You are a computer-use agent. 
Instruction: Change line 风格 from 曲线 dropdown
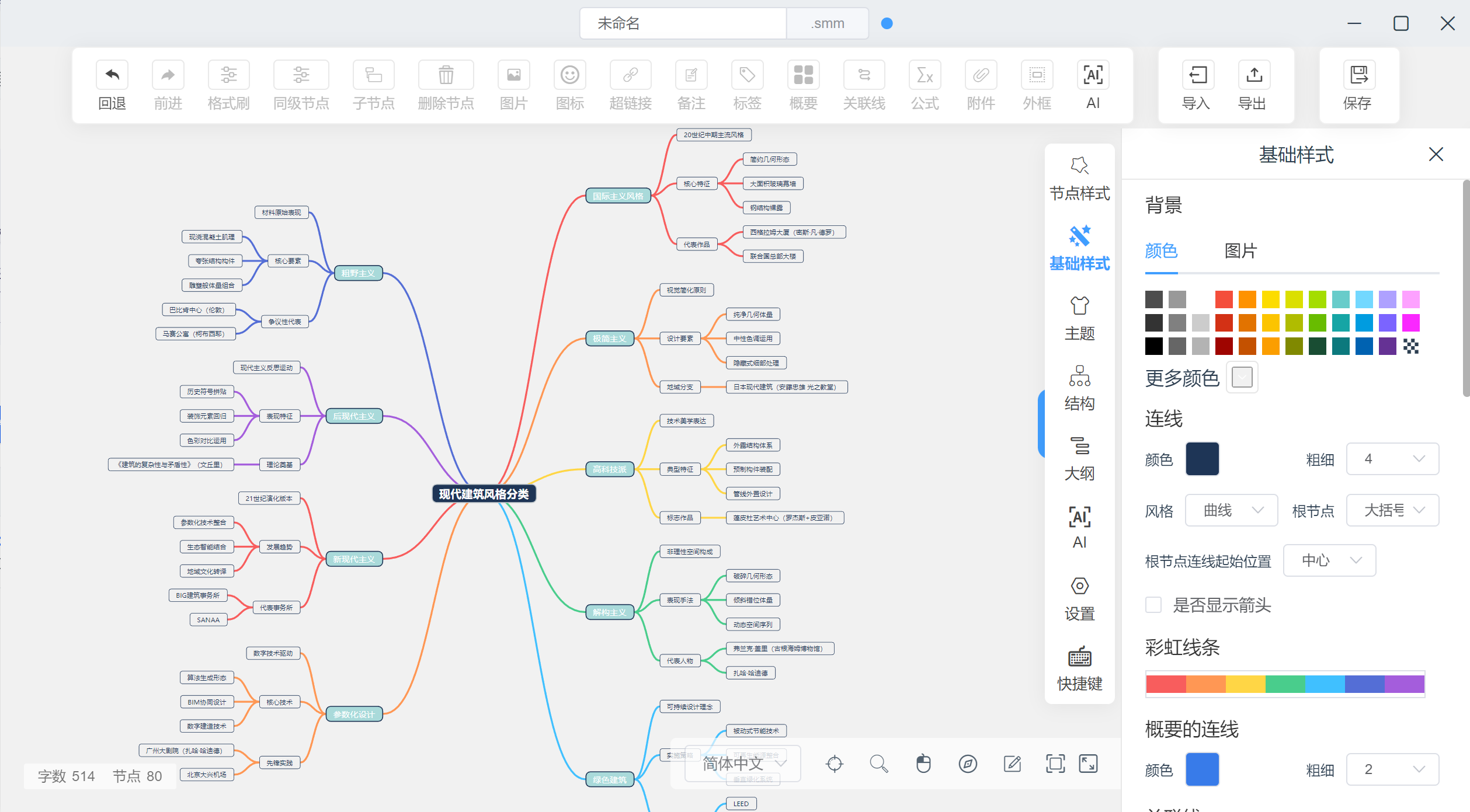(1231, 510)
